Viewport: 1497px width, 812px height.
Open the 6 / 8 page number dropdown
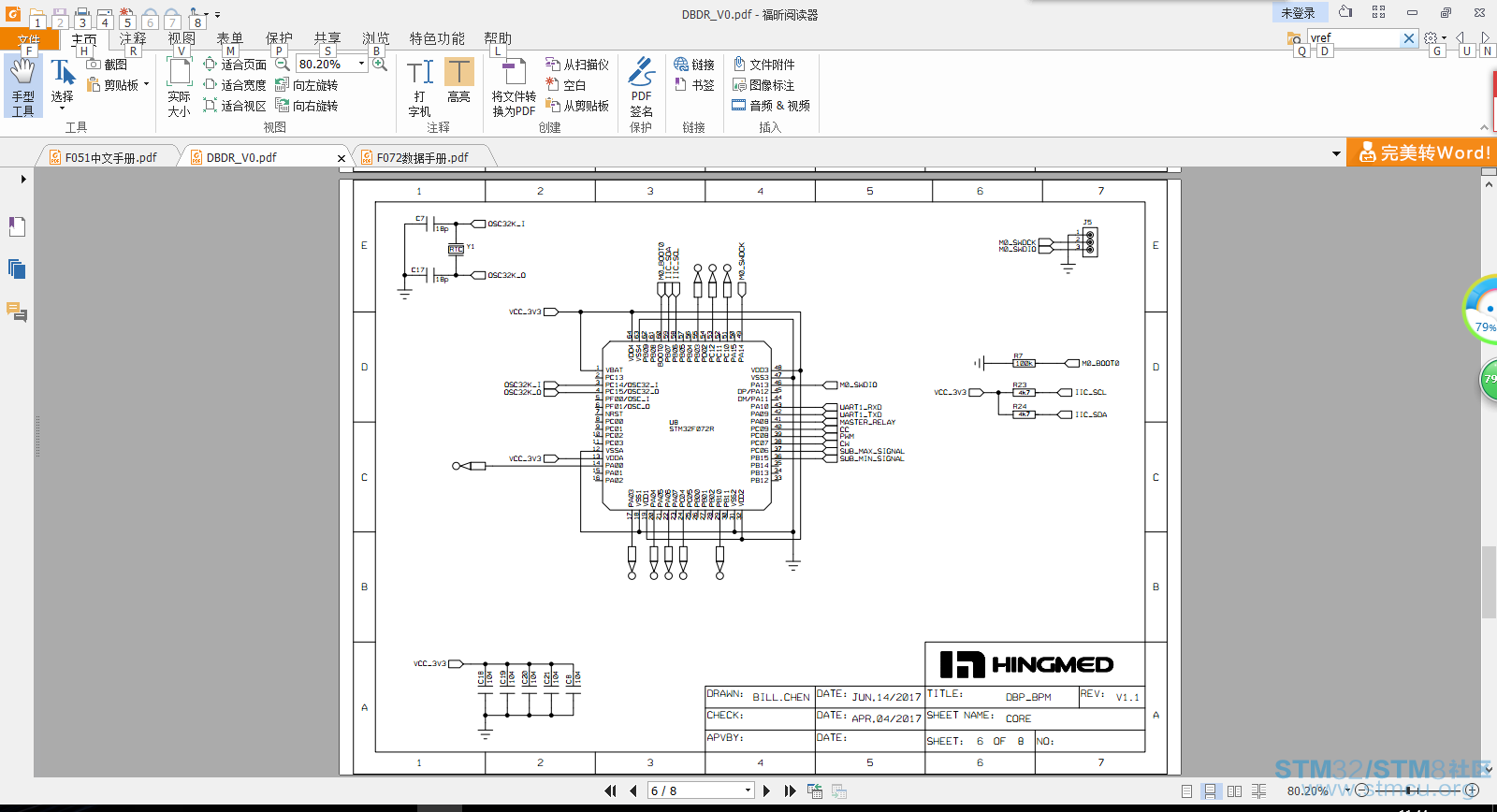click(x=748, y=790)
